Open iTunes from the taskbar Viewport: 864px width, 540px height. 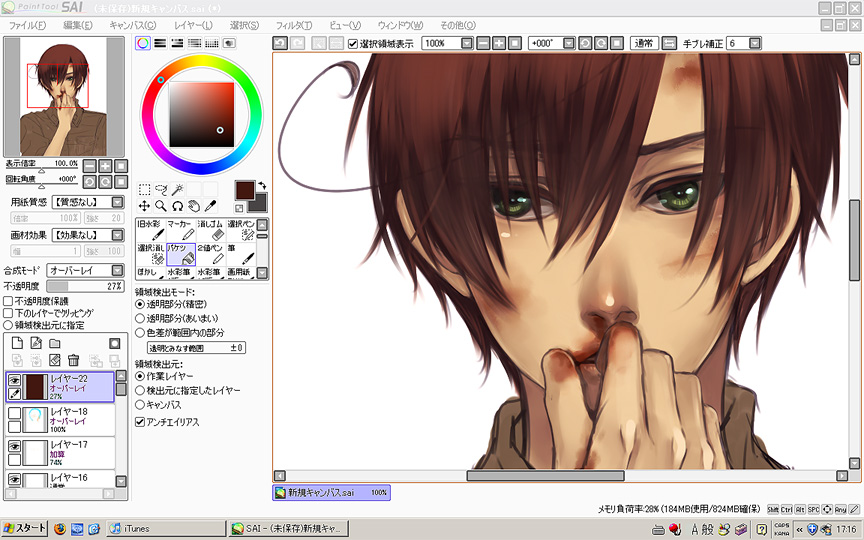pos(165,528)
